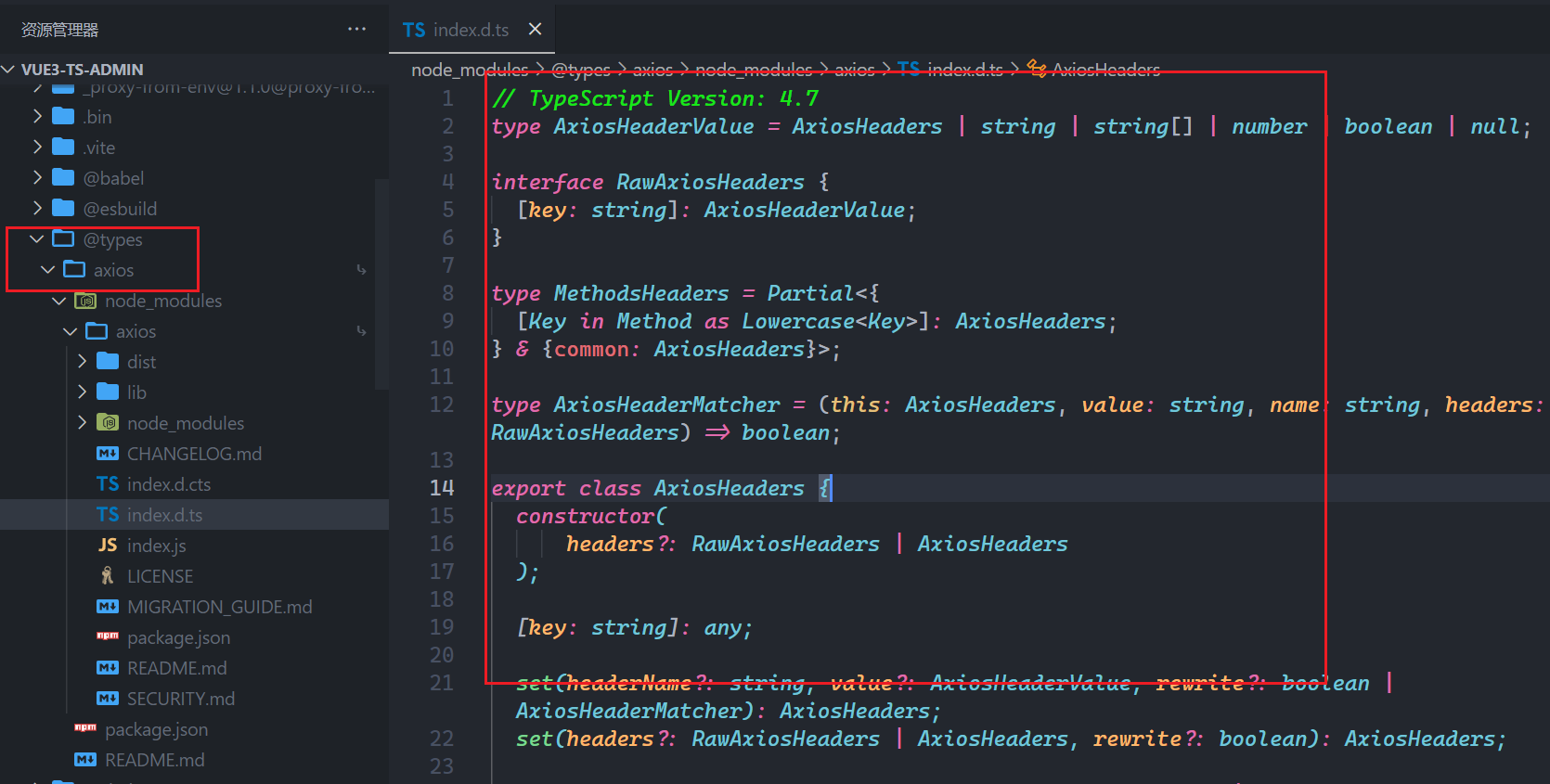Viewport: 1550px width, 784px height.
Task: Collapse the node_modules folder under @types/axios
Action: pyautogui.click(x=59, y=300)
